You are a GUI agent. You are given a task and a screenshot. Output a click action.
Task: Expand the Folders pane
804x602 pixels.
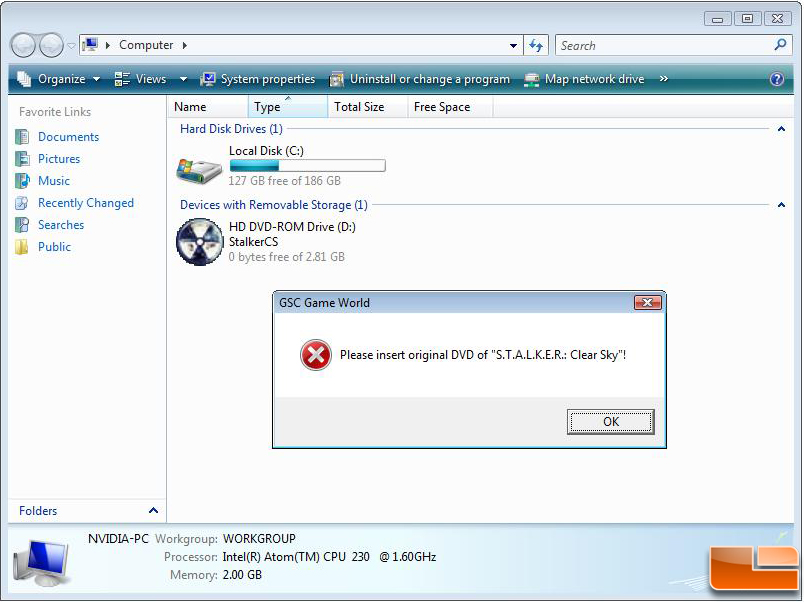(x=153, y=511)
